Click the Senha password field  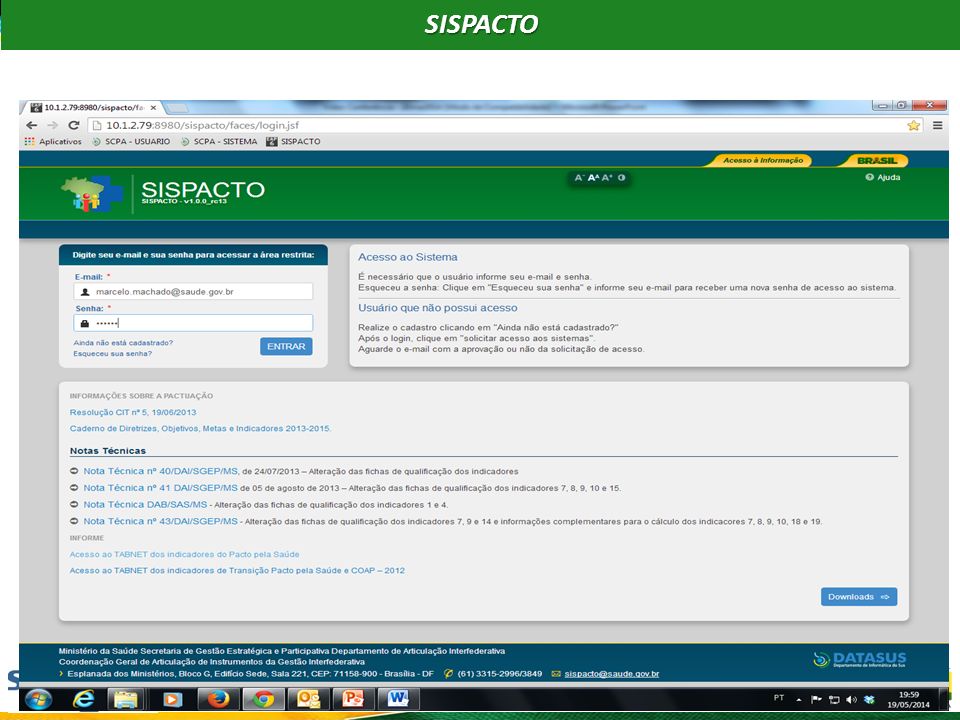click(x=193, y=323)
